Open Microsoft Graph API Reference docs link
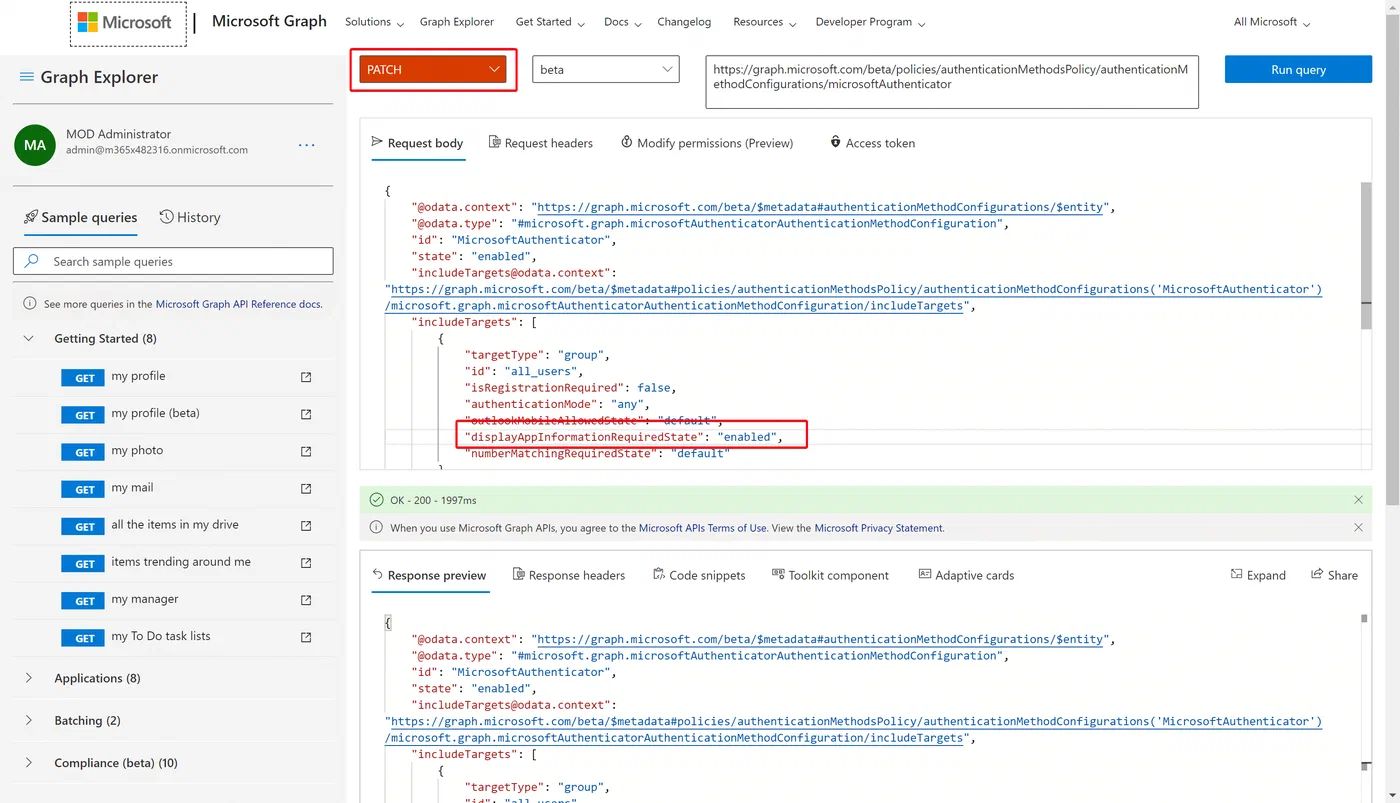The height and width of the screenshot is (803, 1400). click(x=239, y=304)
